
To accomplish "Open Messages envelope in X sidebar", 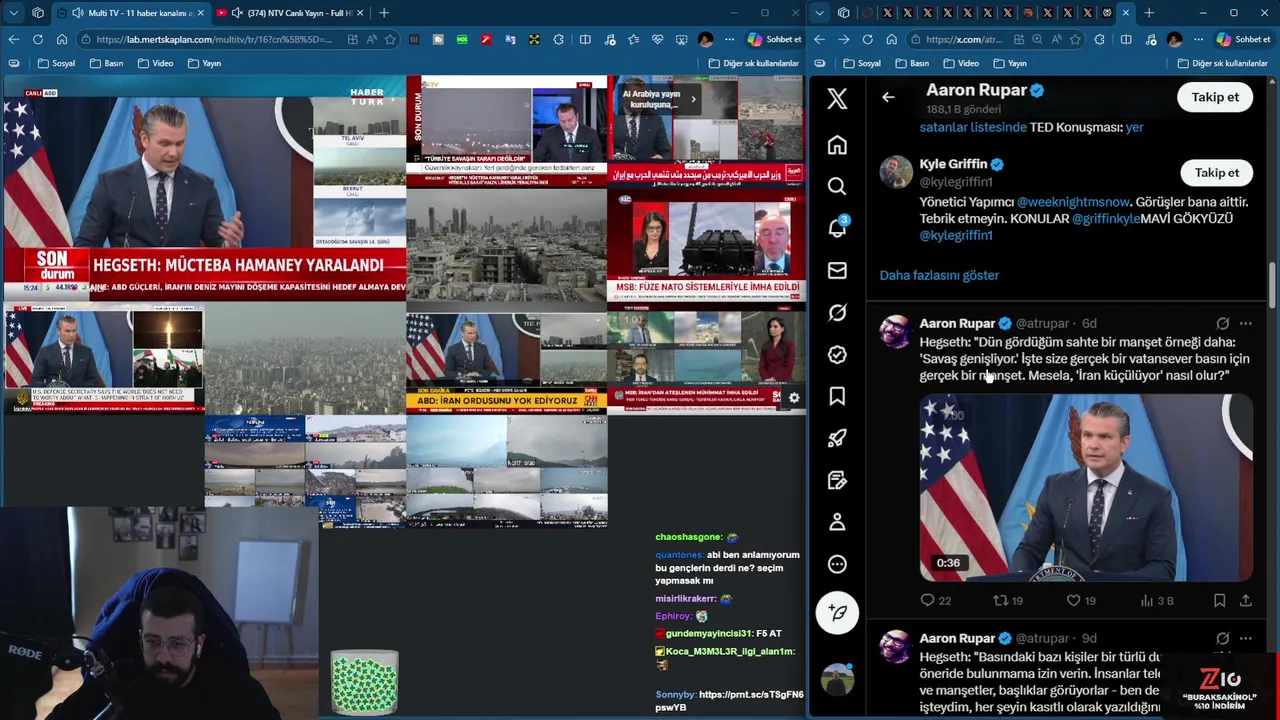I will 837,270.
